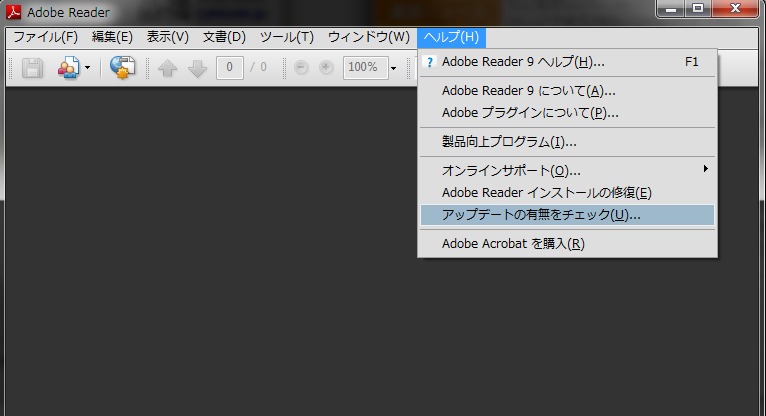Maximize the Adobe Reader window

698,8
